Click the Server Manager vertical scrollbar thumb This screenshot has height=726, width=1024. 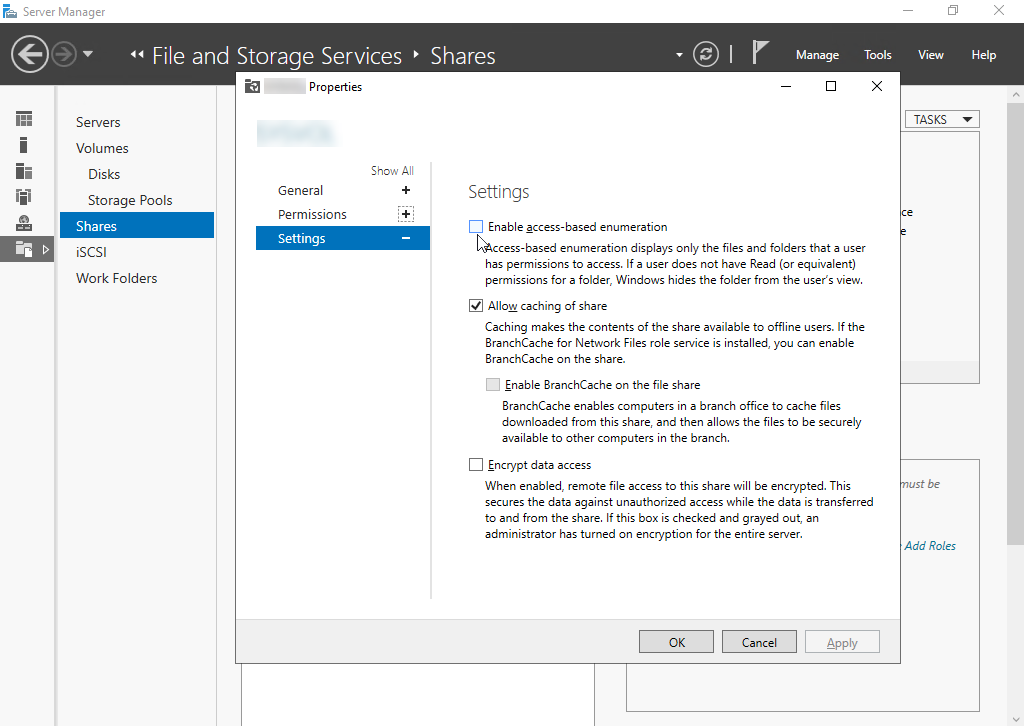click(x=1016, y=323)
